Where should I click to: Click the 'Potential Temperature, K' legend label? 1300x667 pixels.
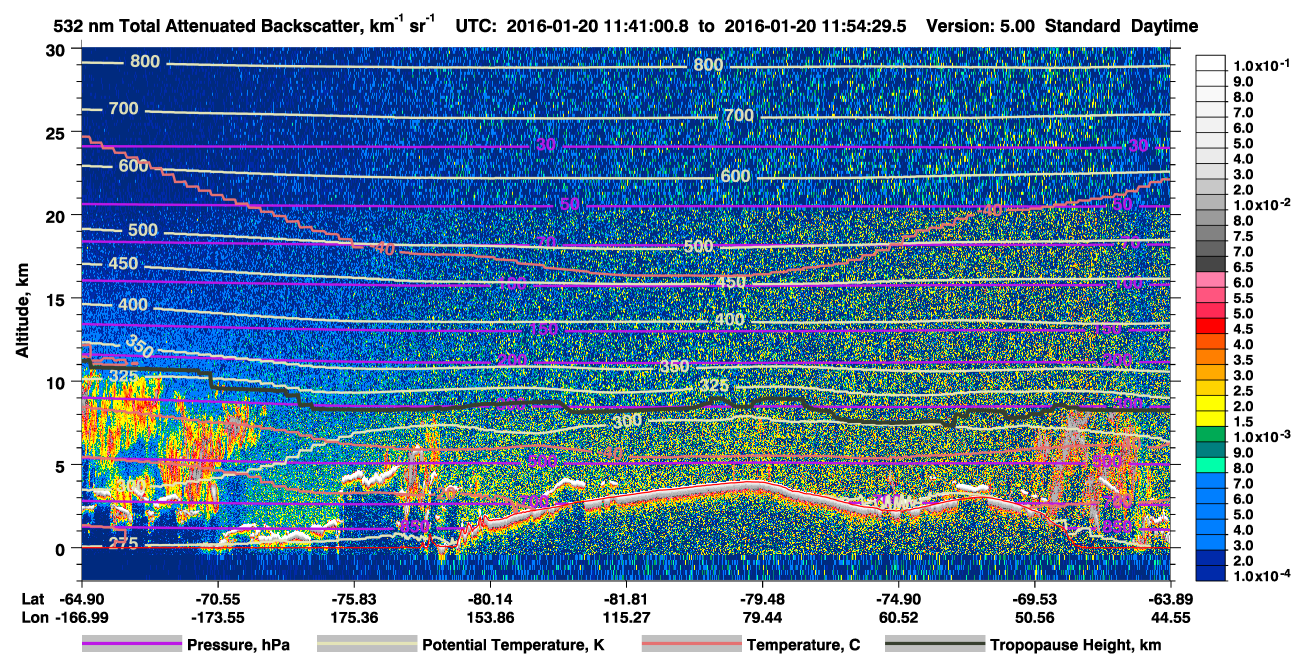point(511,645)
